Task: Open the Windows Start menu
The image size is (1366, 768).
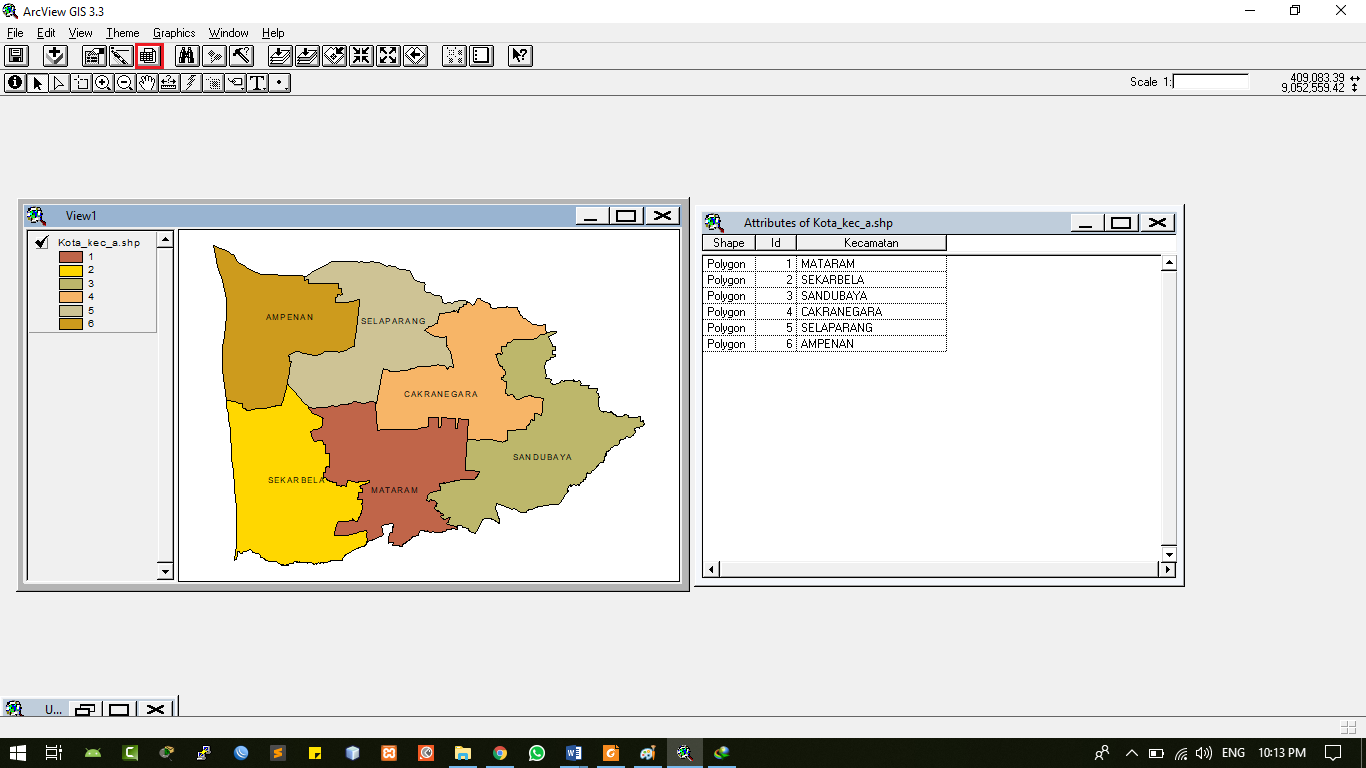Action: click(18, 753)
